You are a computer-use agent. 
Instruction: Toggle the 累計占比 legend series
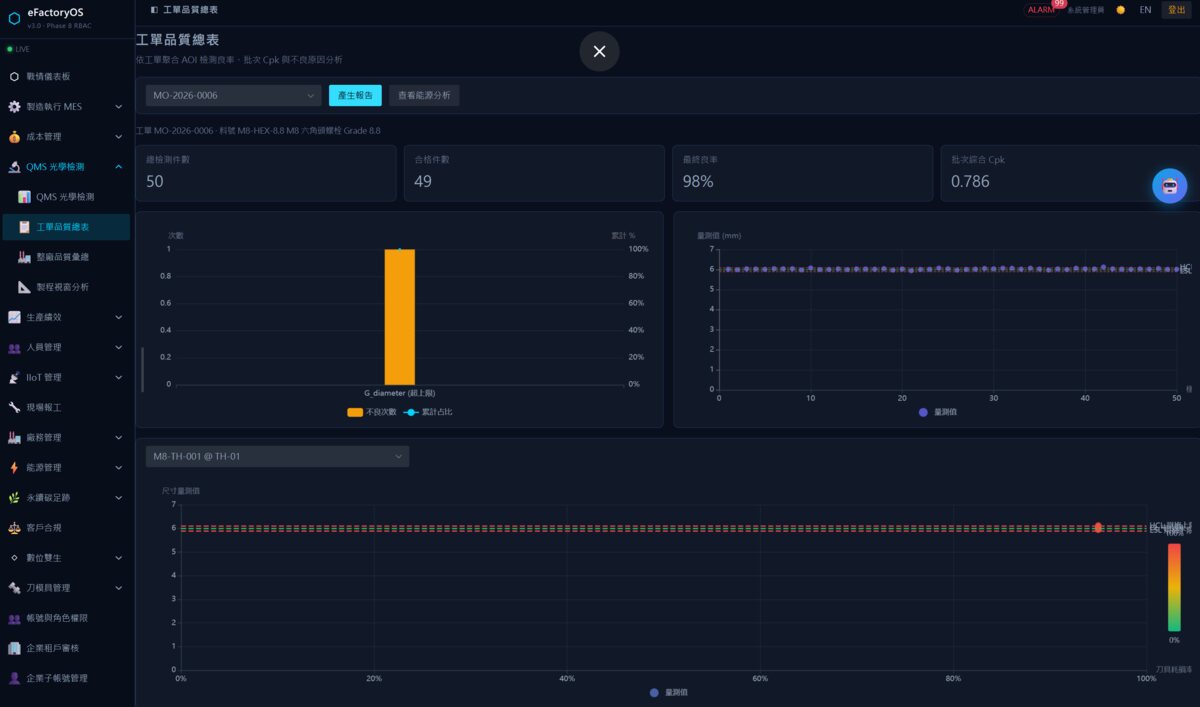[x=428, y=412]
